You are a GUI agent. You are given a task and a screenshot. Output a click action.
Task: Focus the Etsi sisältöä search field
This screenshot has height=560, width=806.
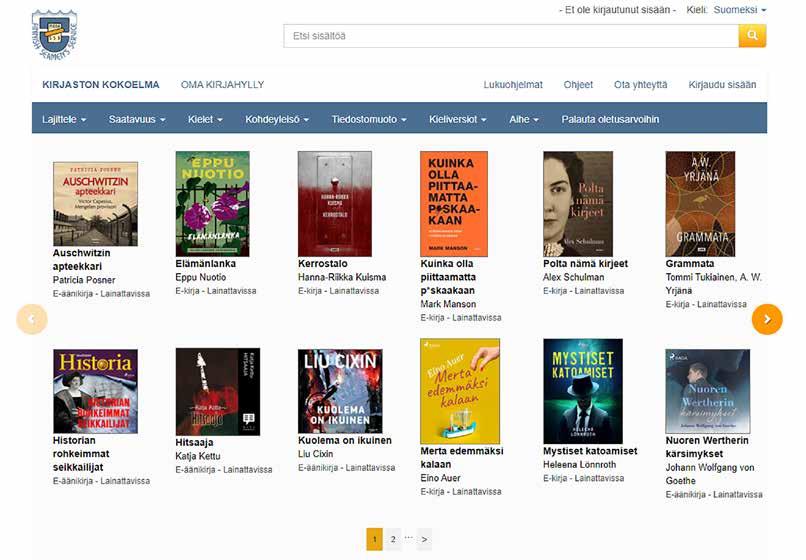[x=511, y=36]
